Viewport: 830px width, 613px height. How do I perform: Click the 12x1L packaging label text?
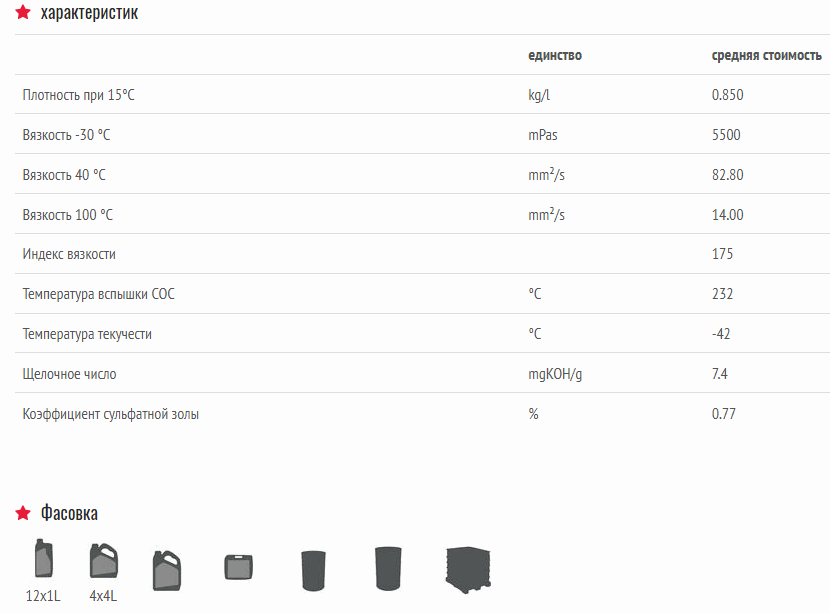43,596
